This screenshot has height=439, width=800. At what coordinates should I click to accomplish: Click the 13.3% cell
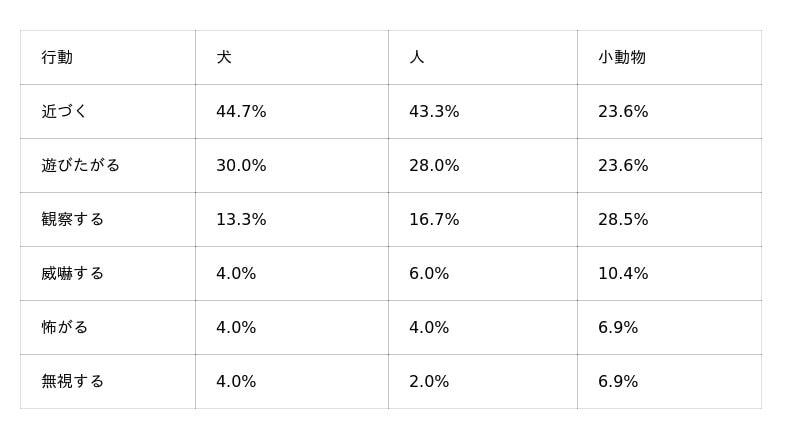241,219
